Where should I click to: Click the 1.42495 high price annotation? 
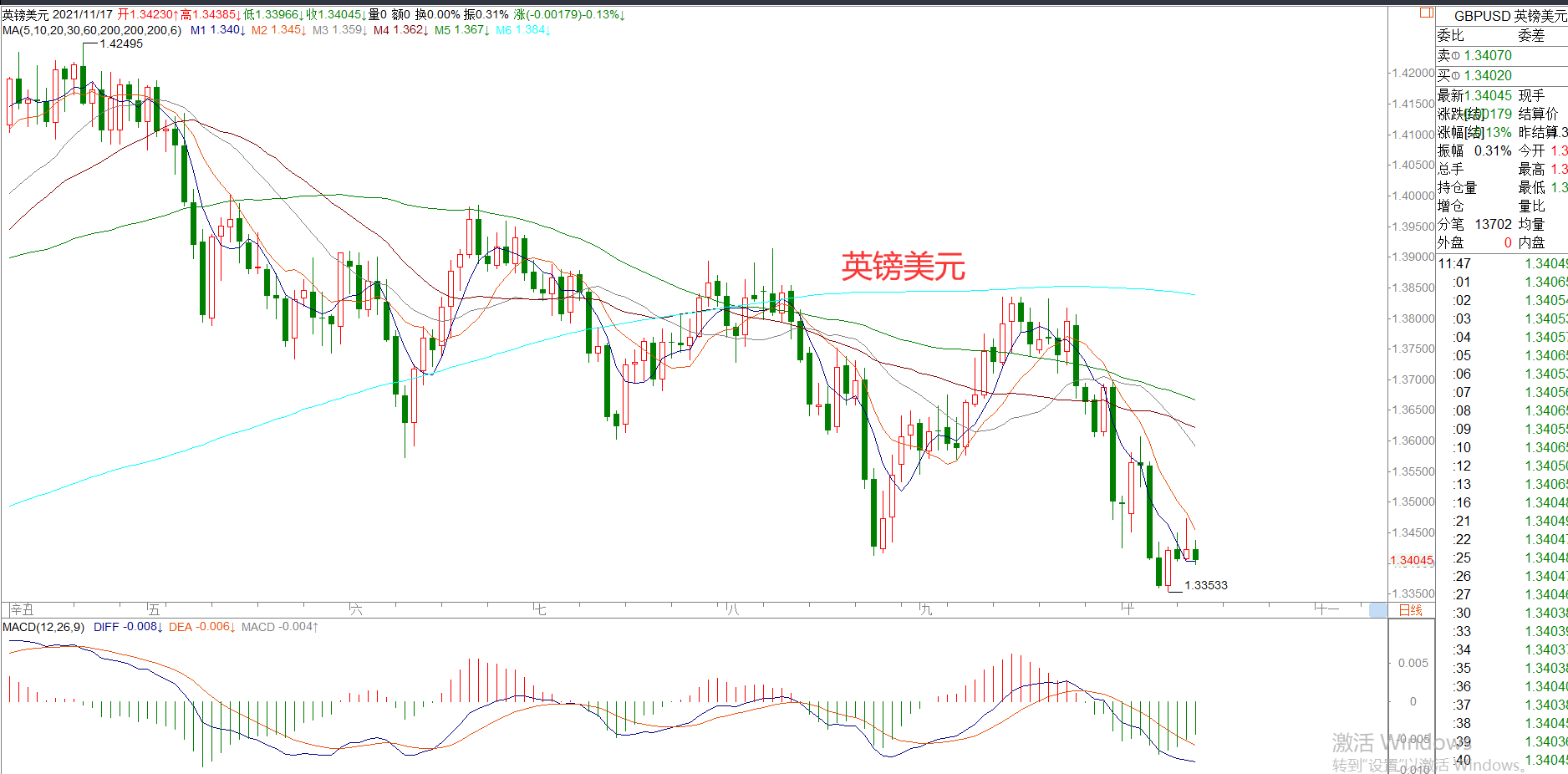[x=121, y=44]
